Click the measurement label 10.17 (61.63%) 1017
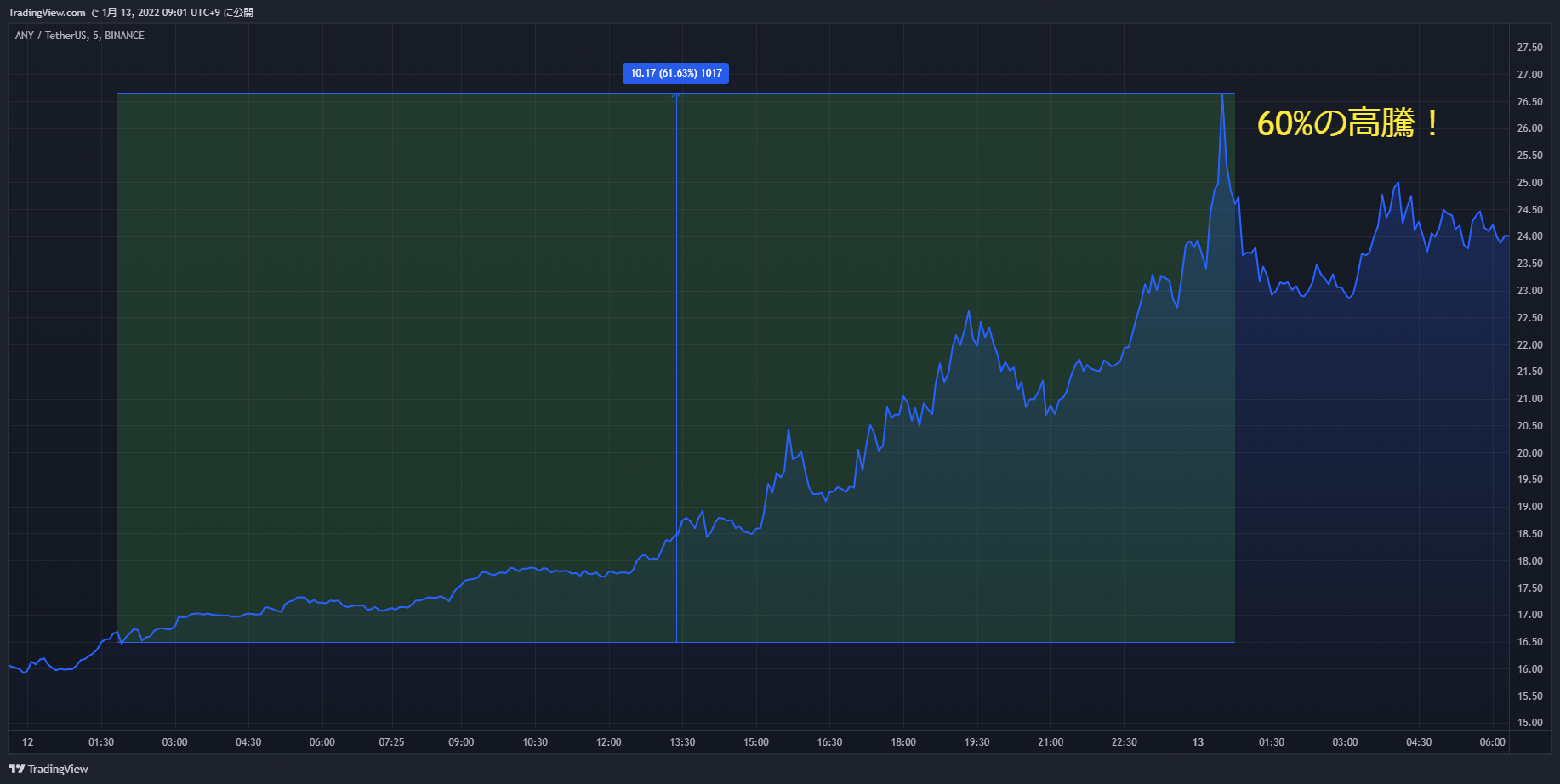1560x784 pixels. coord(675,73)
